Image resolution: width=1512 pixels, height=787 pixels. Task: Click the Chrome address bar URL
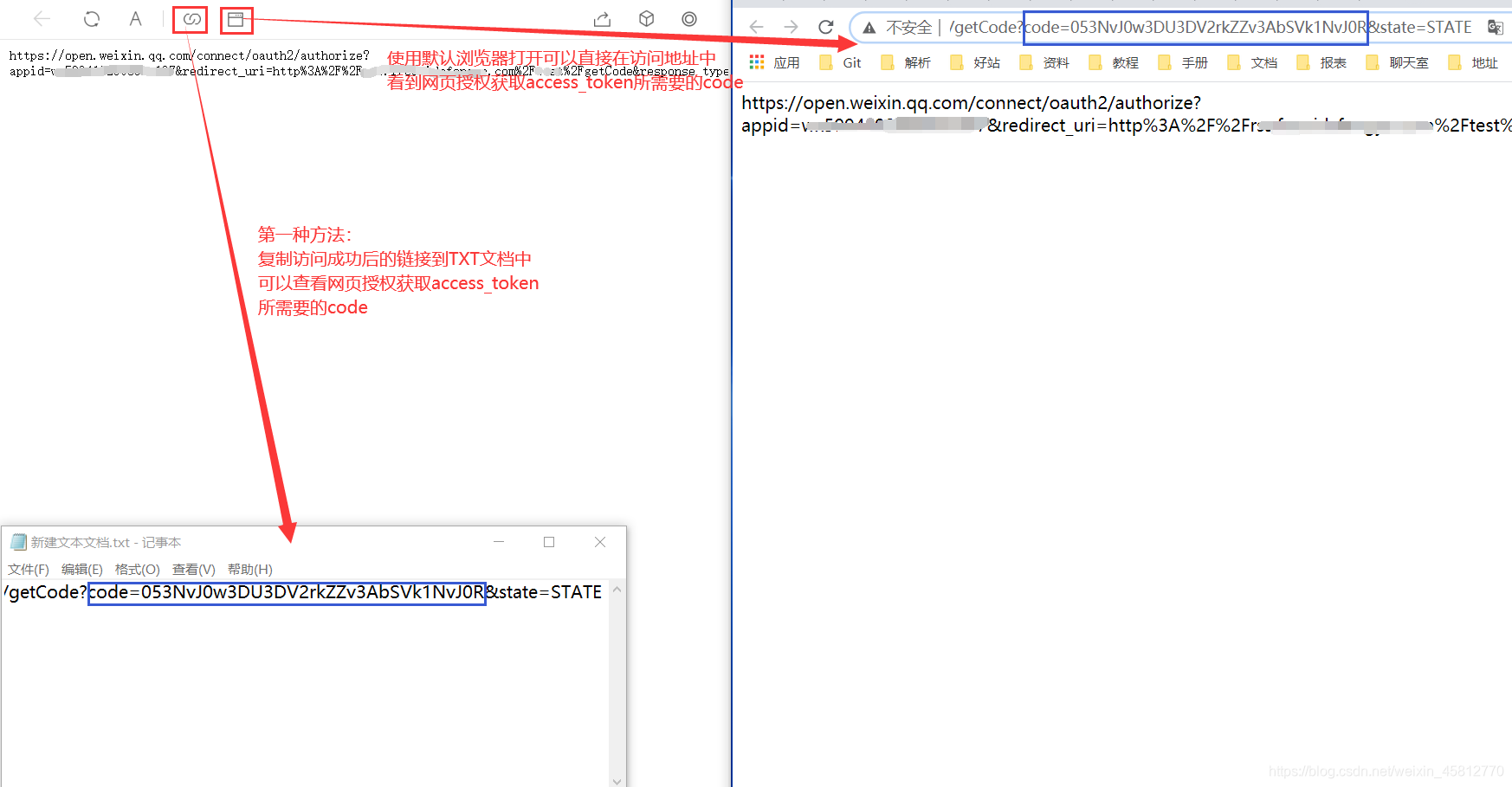[x=1210, y=27]
